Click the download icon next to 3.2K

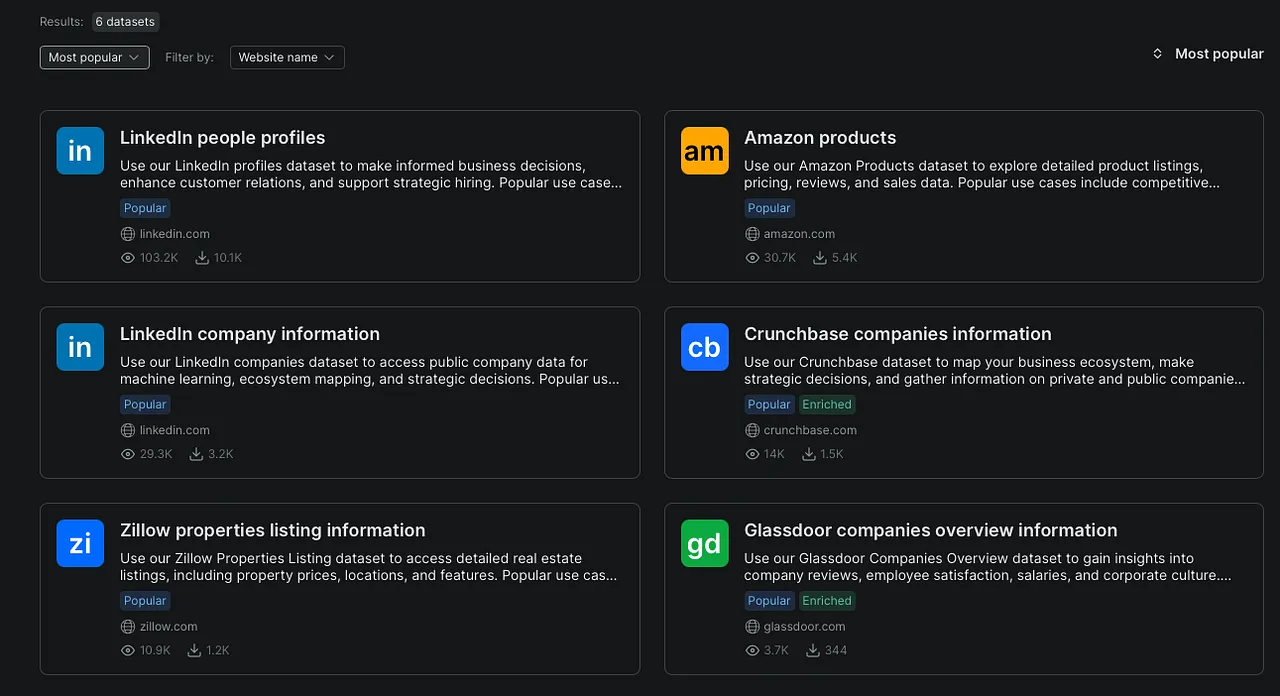196,454
